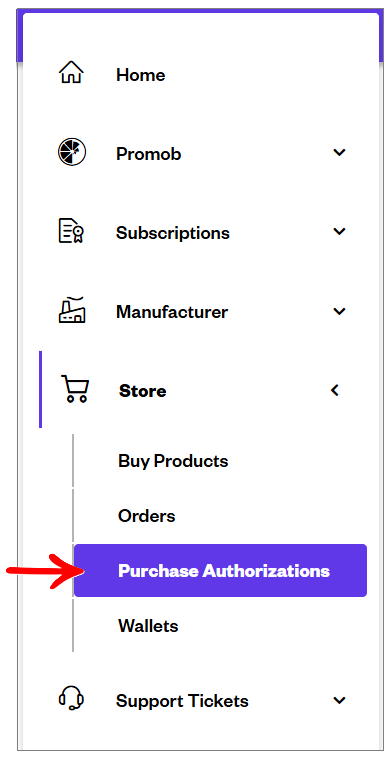Viewport: 390px width, 761px height.
Task: Click the Promob circular logo icon
Action: (71, 152)
